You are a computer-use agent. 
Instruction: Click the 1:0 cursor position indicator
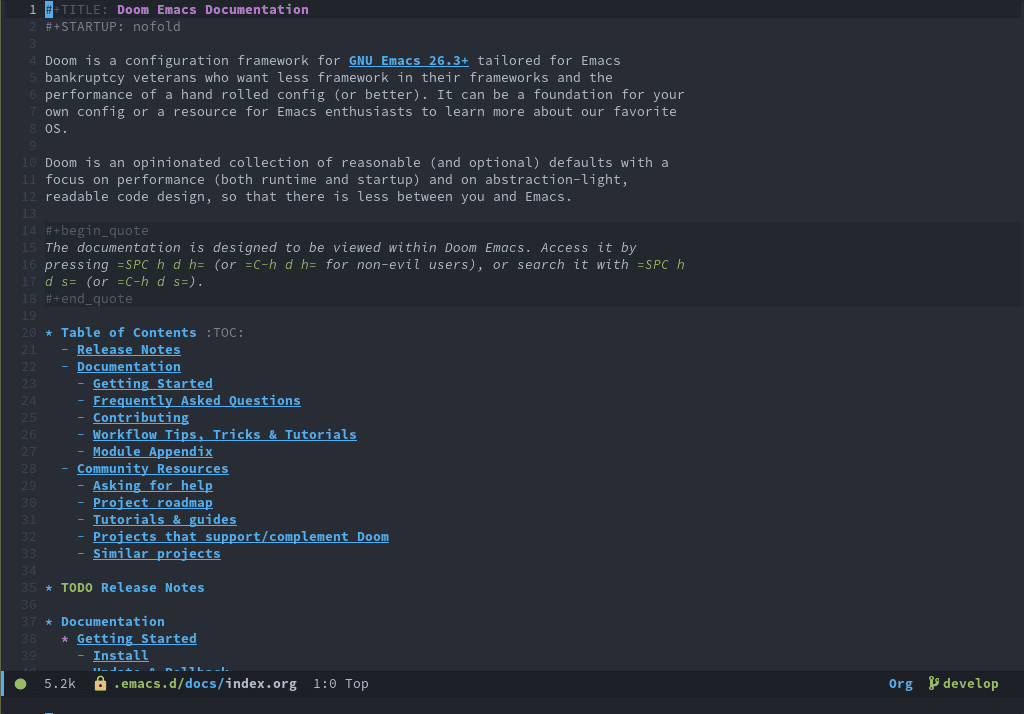pyautogui.click(x=324, y=684)
